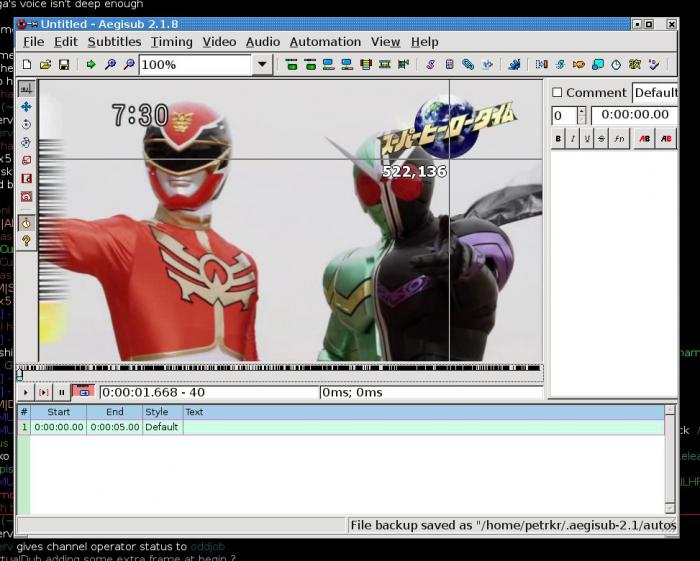Screen dimensions: 700x561
Task: Save subtitles with the floppy disk icon
Action: pos(64,65)
